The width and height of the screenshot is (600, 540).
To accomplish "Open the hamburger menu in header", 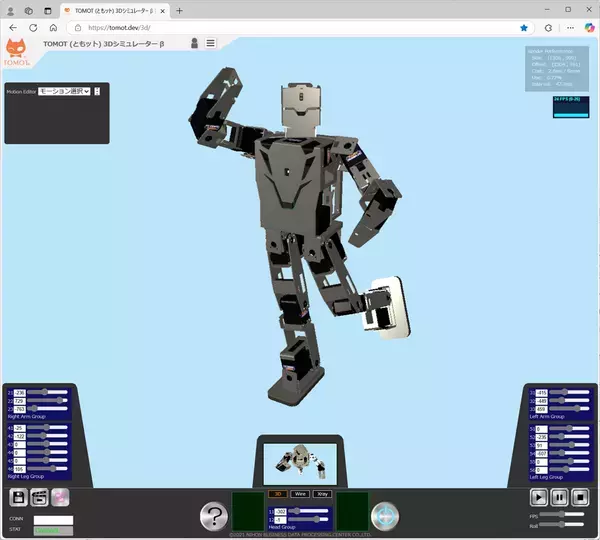I will click(x=211, y=43).
